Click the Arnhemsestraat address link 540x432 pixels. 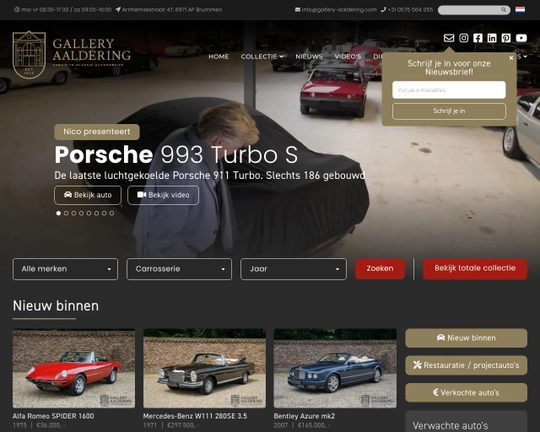[x=169, y=10]
